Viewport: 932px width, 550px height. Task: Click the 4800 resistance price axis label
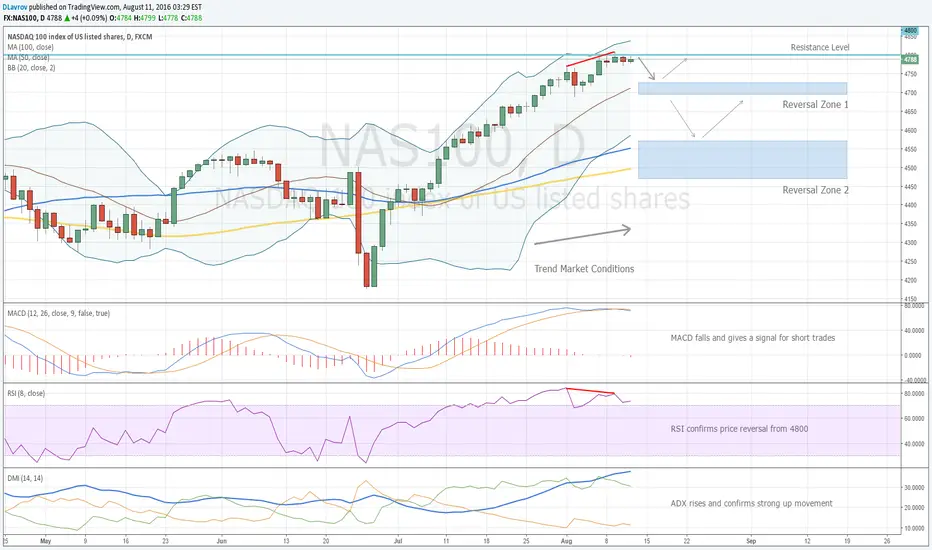tap(911, 30)
